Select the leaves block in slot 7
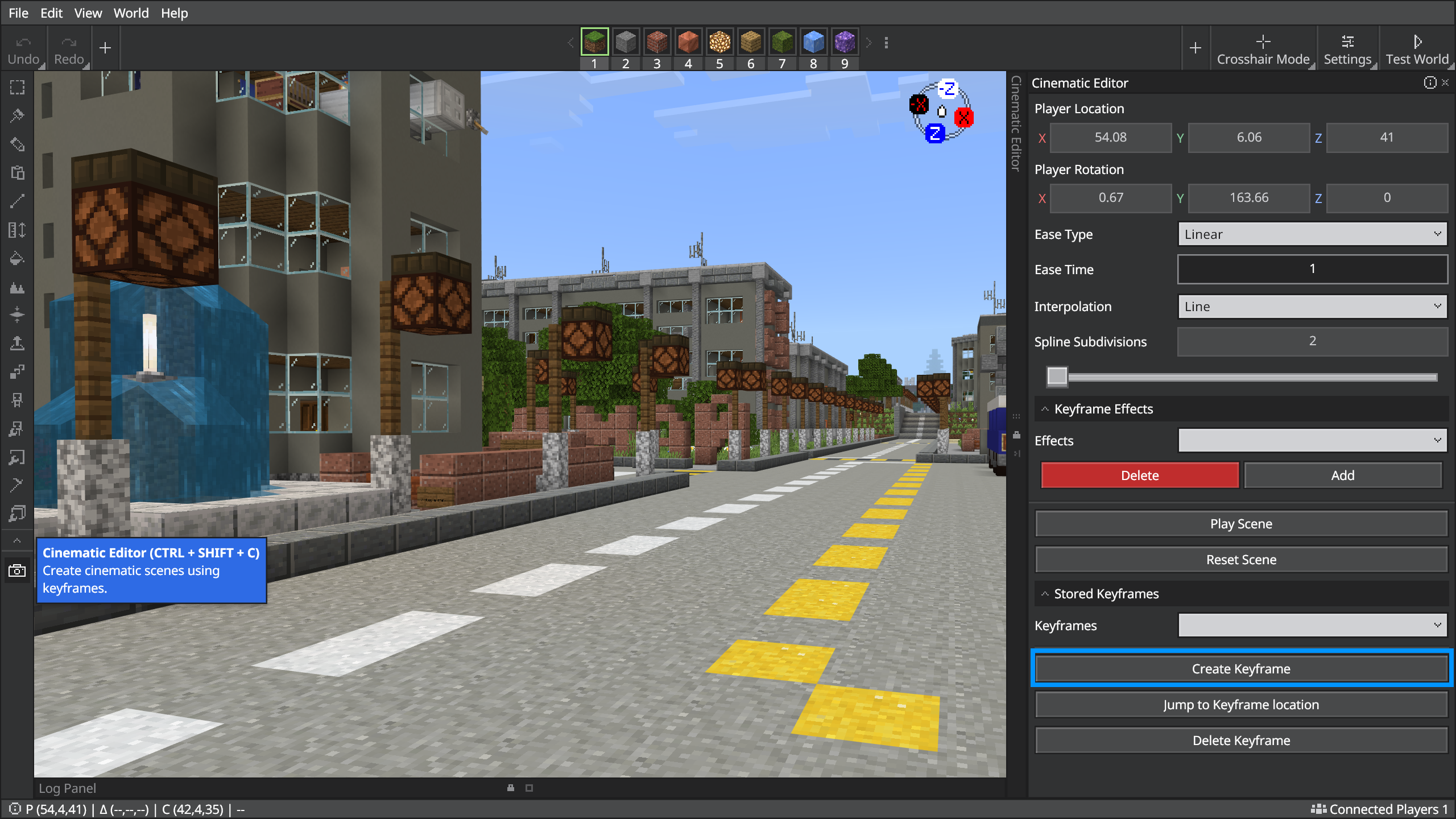 (x=782, y=42)
